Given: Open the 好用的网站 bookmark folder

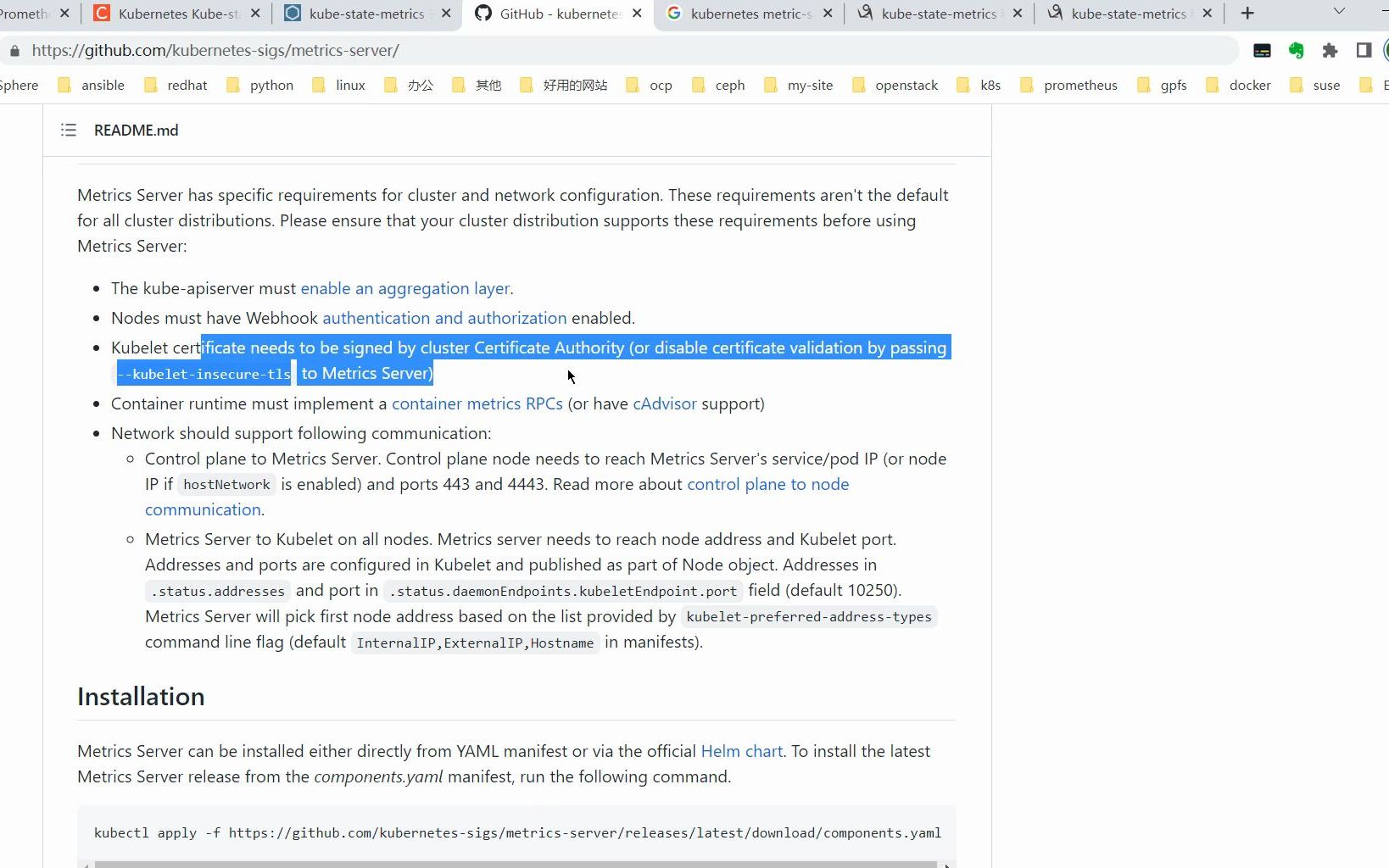Looking at the screenshot, I should tap(564, 85).
